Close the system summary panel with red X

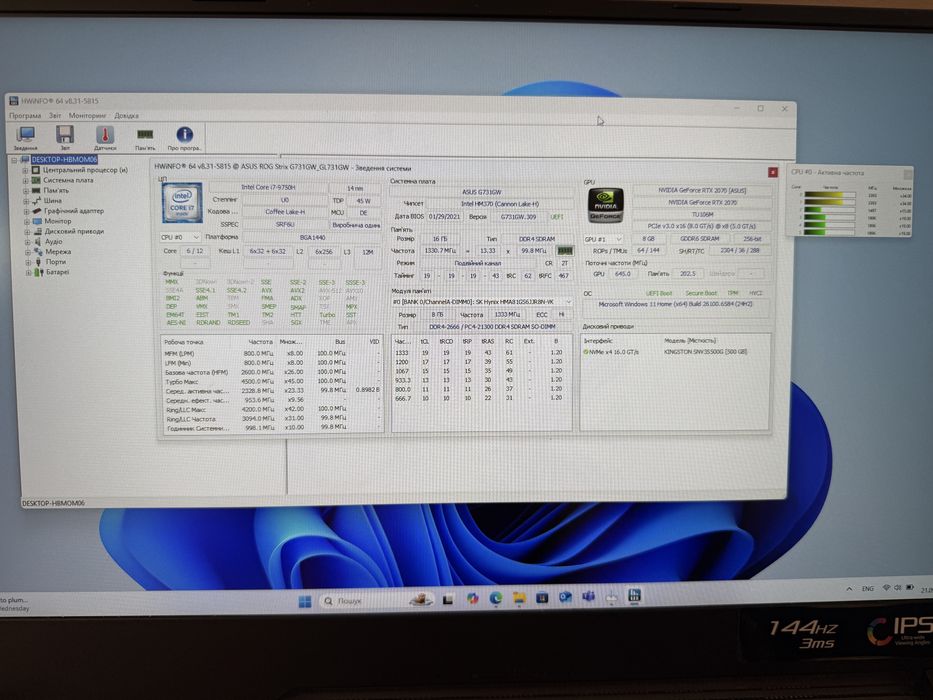click(x=772, y=172)
